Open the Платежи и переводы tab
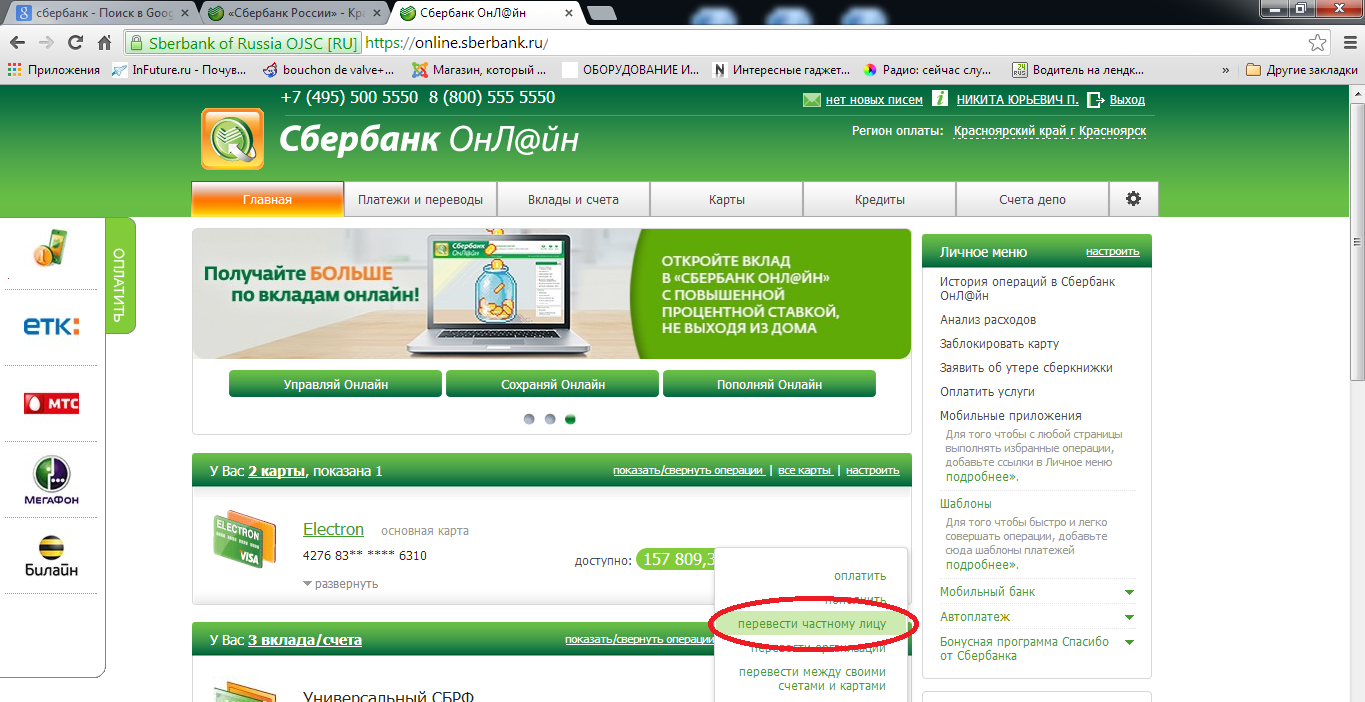 [420, 199]
